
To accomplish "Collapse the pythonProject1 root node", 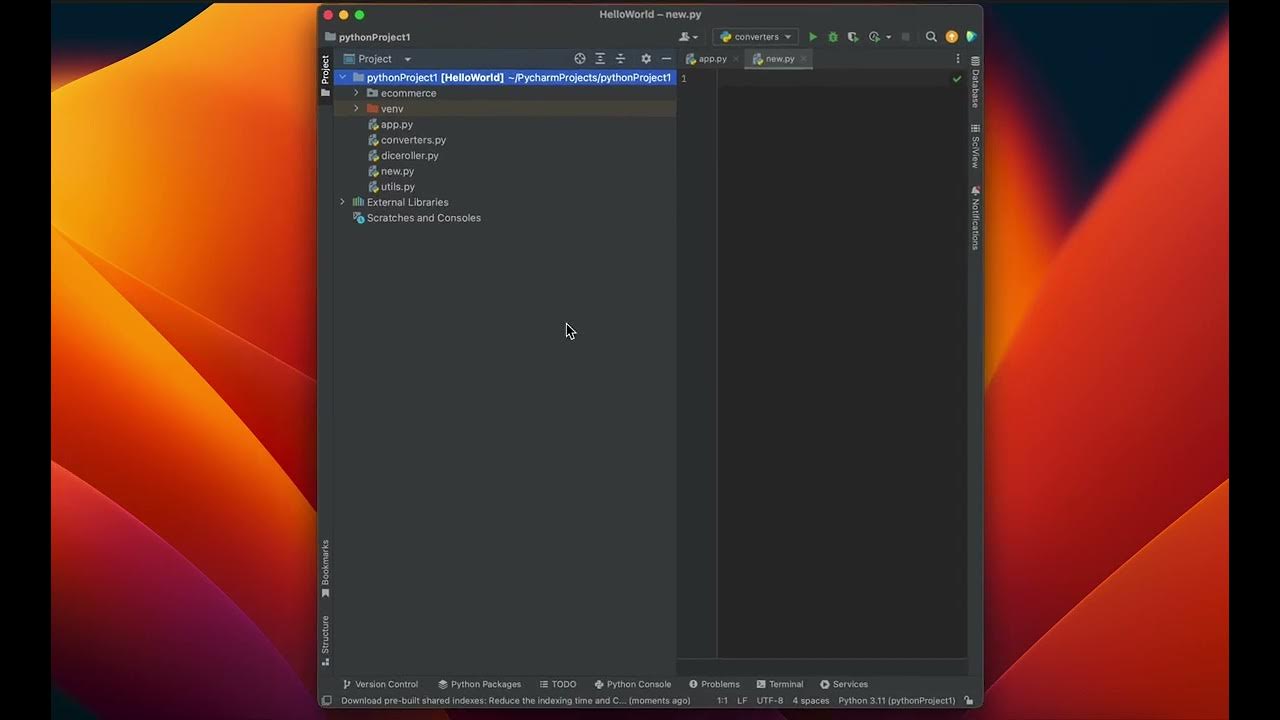I will [343, 77].
